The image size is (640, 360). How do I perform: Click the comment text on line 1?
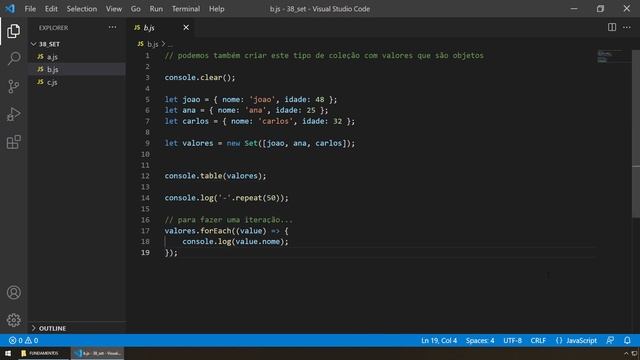pos(324,56)
